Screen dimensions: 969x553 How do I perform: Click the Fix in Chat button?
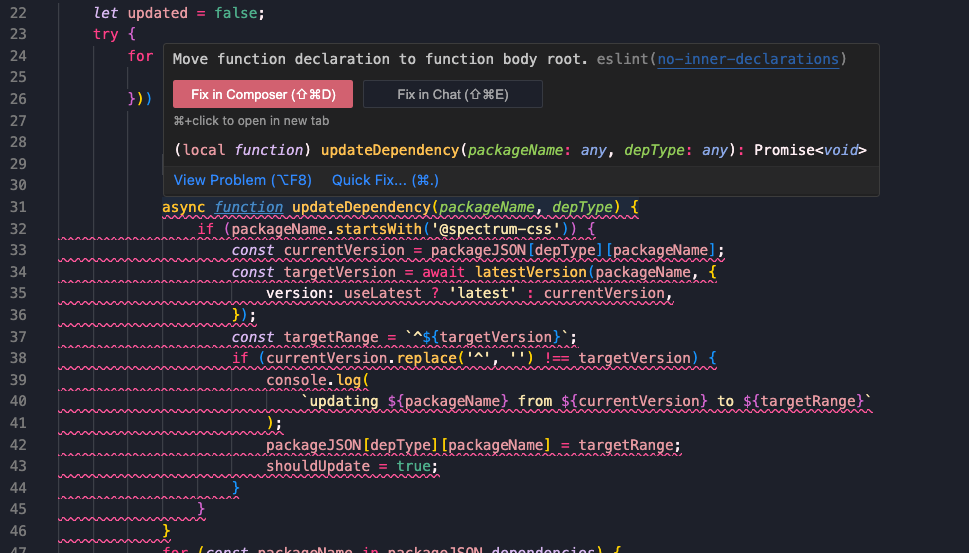coord(452,94)
